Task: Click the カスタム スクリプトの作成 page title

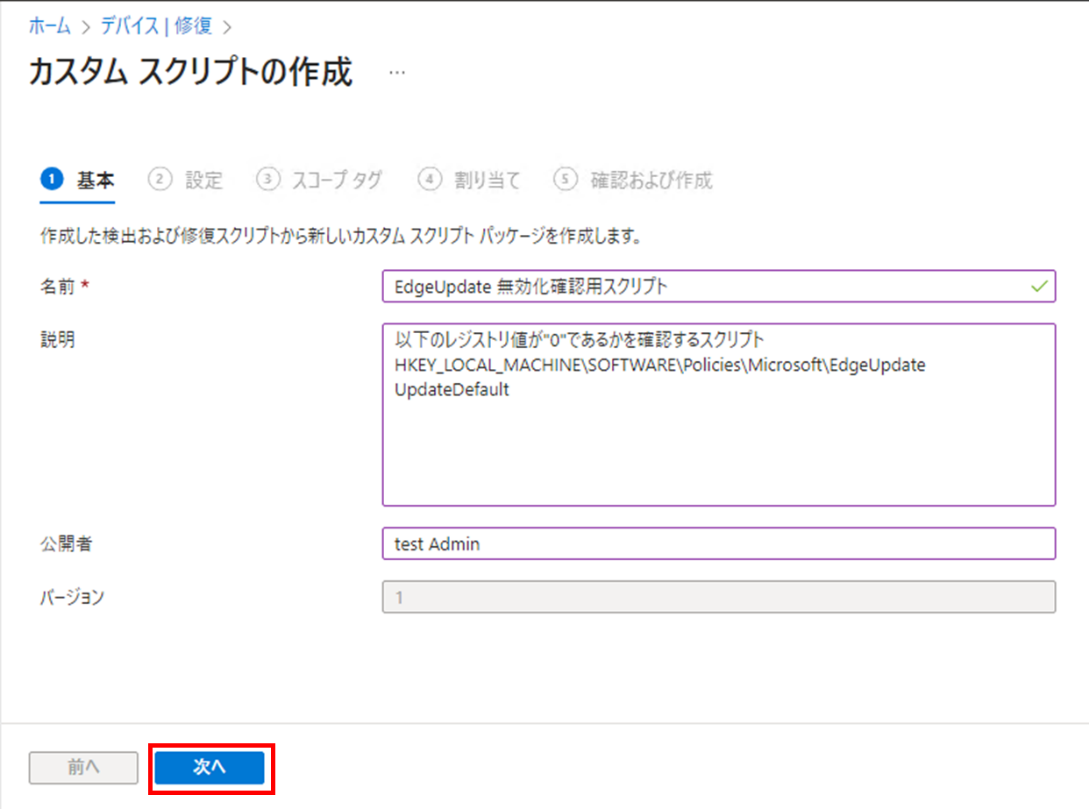Action: [x=191, y=72]
